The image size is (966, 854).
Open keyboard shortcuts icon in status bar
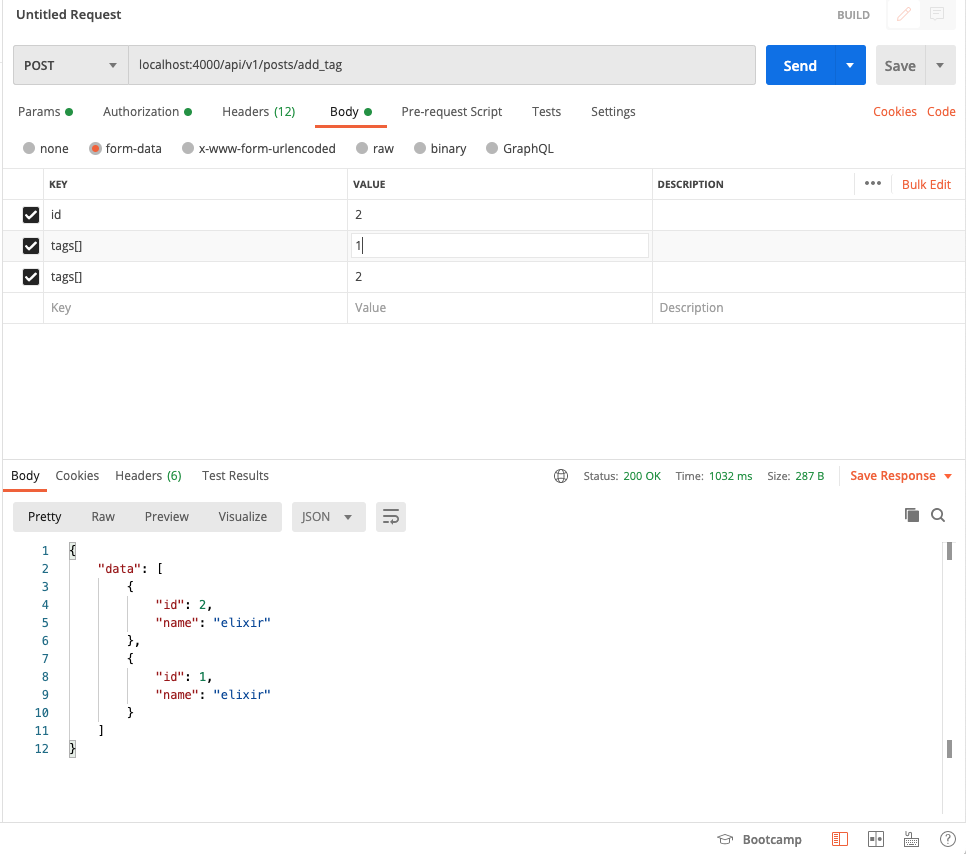911,839
